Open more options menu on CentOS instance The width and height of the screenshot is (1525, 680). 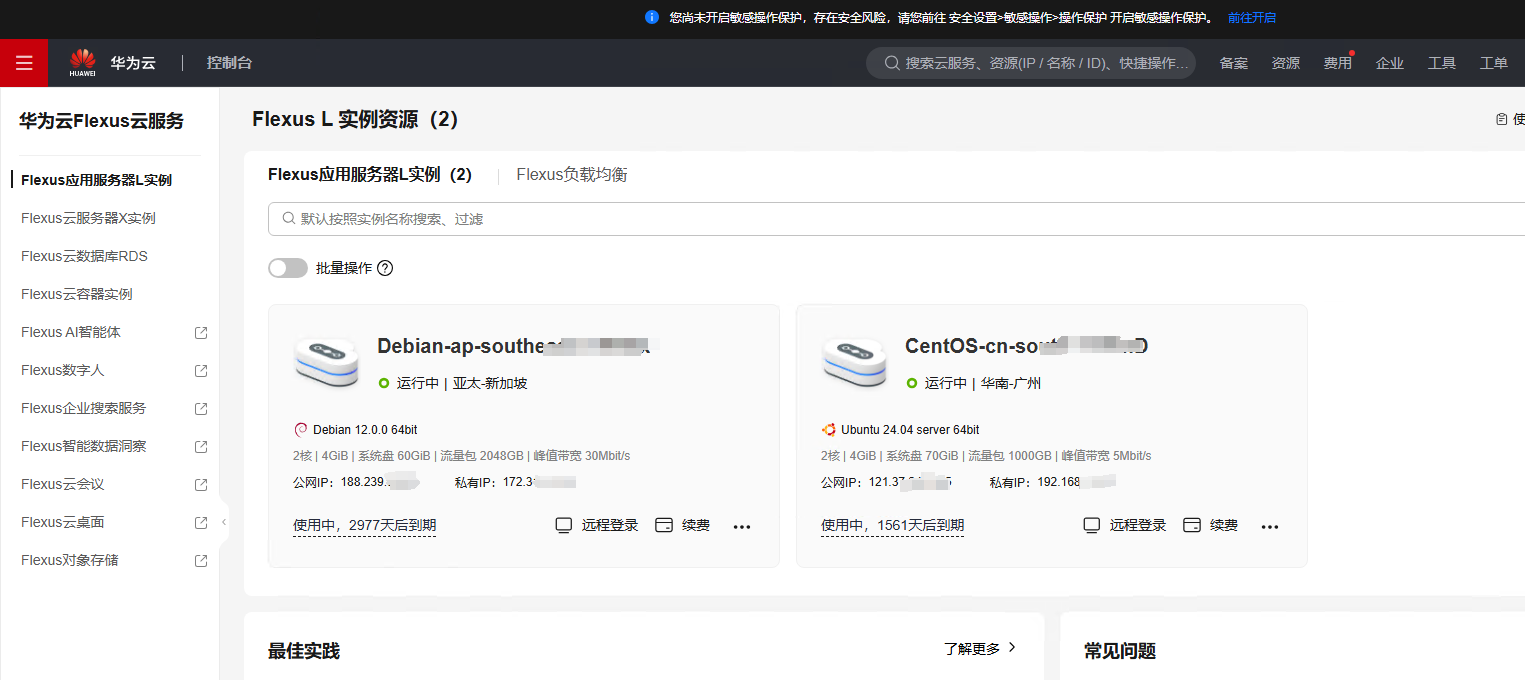point(1270,526)
